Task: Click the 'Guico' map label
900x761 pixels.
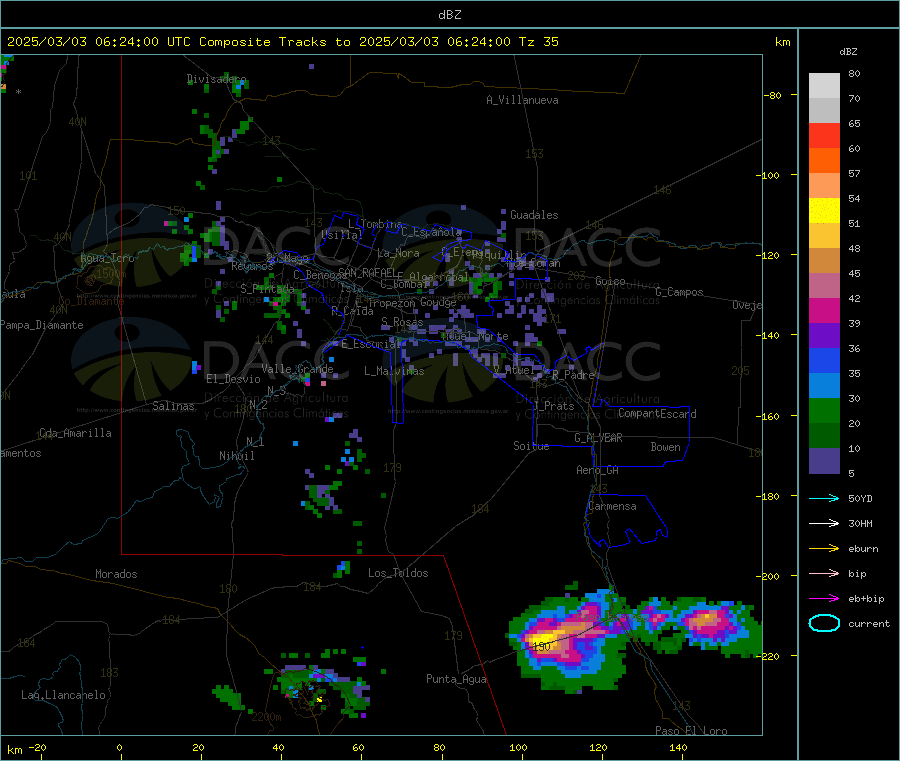Action: pyautogui.click(x=610, y=281)
